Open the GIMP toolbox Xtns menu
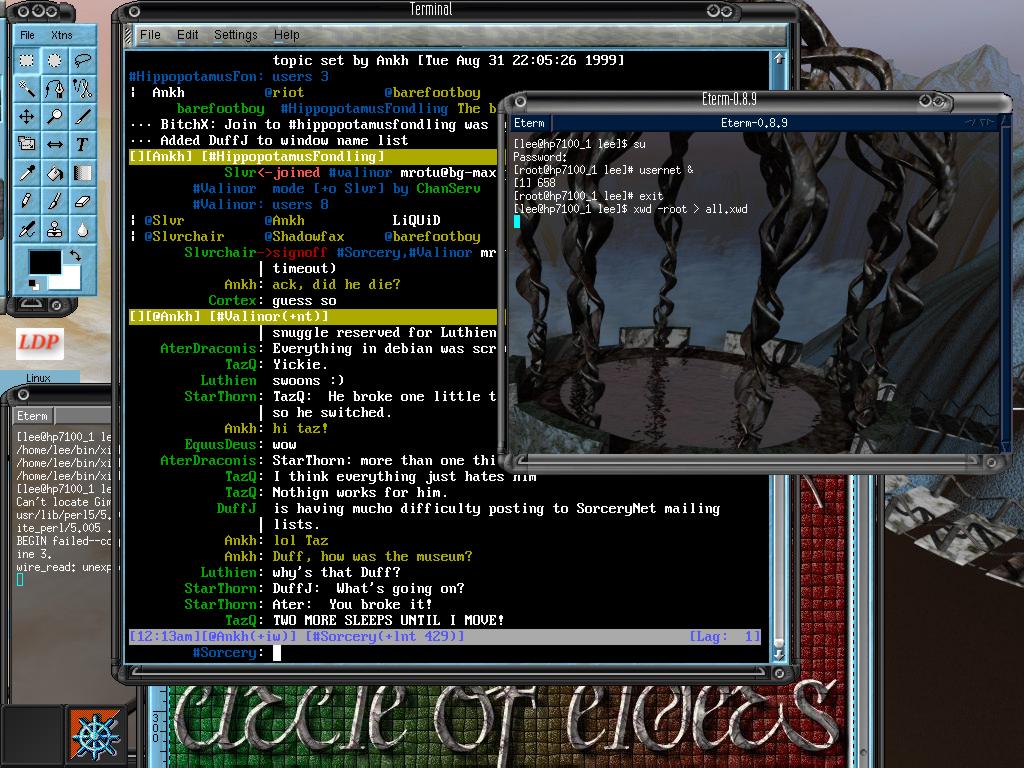This screenshot has width=1024, height=768. (62, 35)
